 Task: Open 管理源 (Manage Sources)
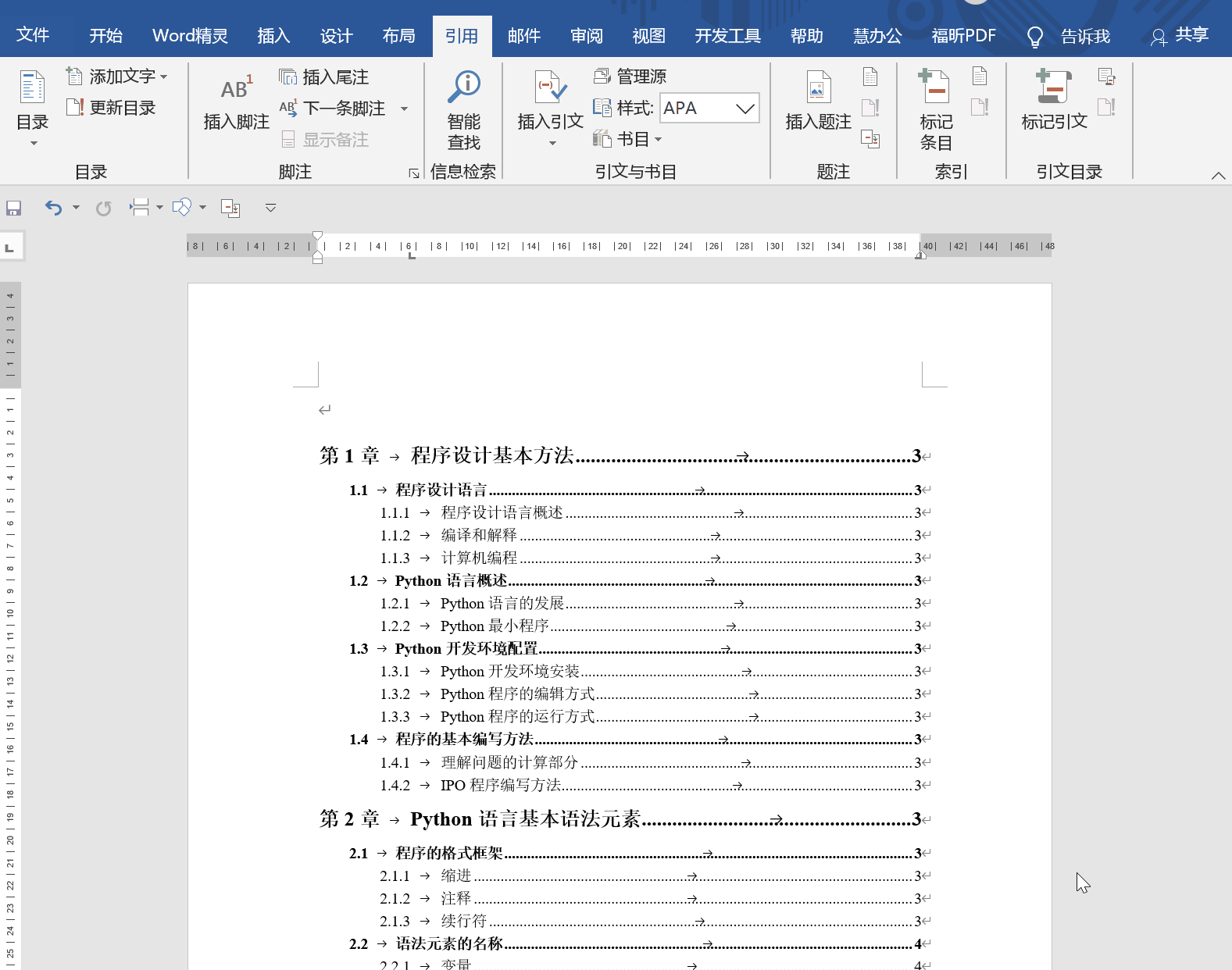click(x=630, y=77)
